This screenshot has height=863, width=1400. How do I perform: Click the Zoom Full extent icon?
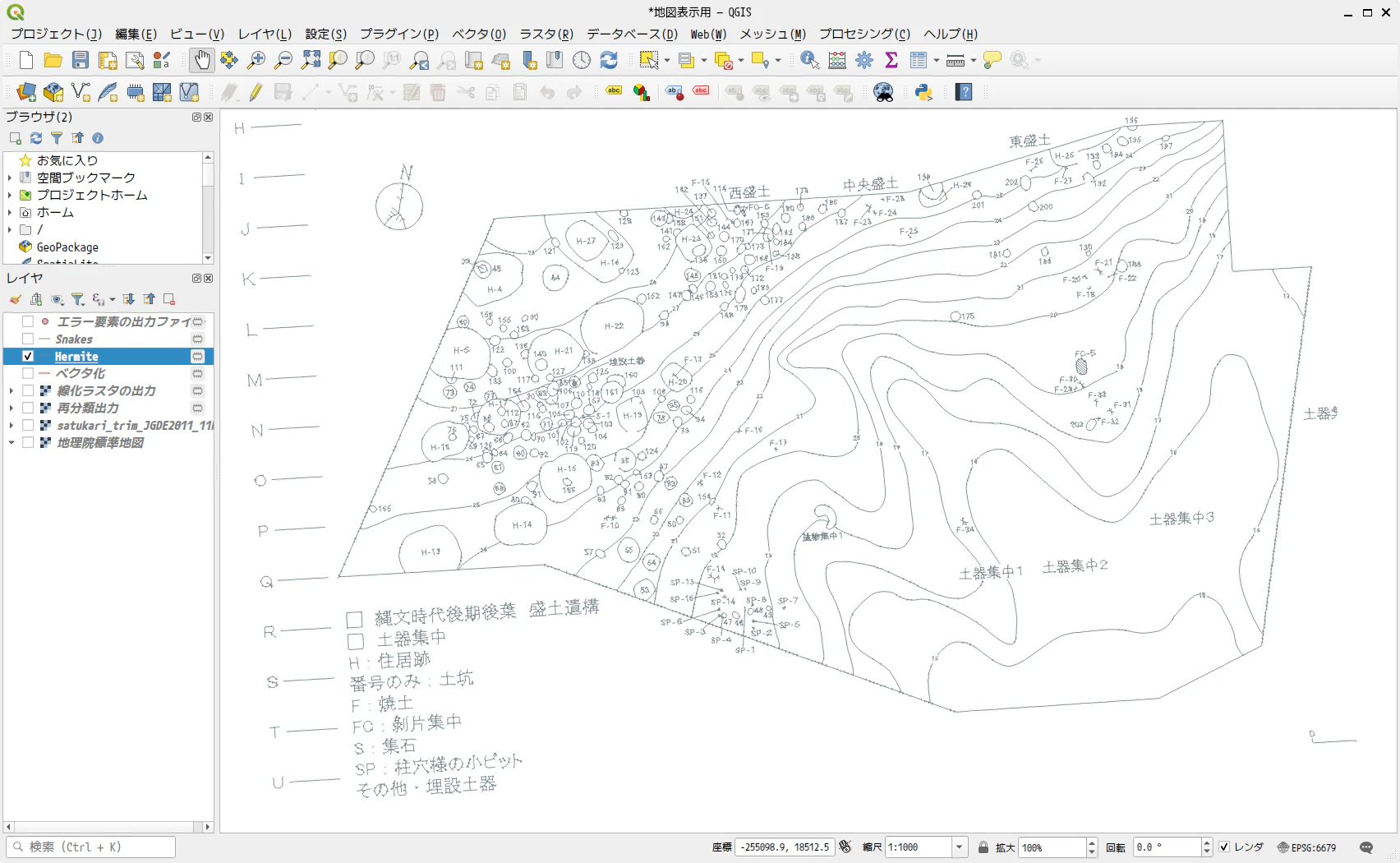tap(311, 60)
